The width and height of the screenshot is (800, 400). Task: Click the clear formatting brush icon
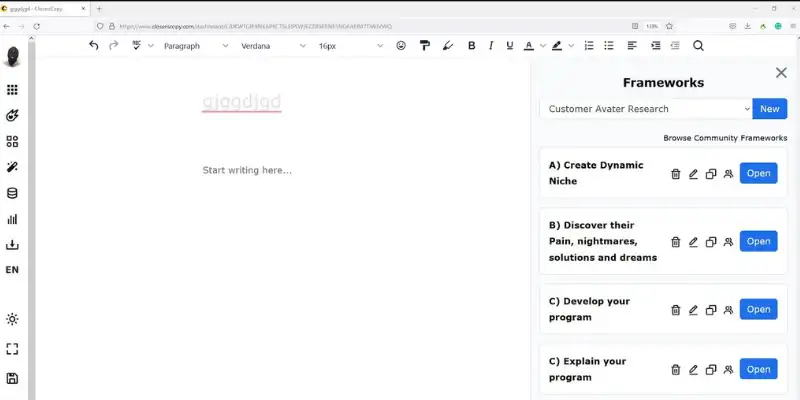tap(447, 45)
